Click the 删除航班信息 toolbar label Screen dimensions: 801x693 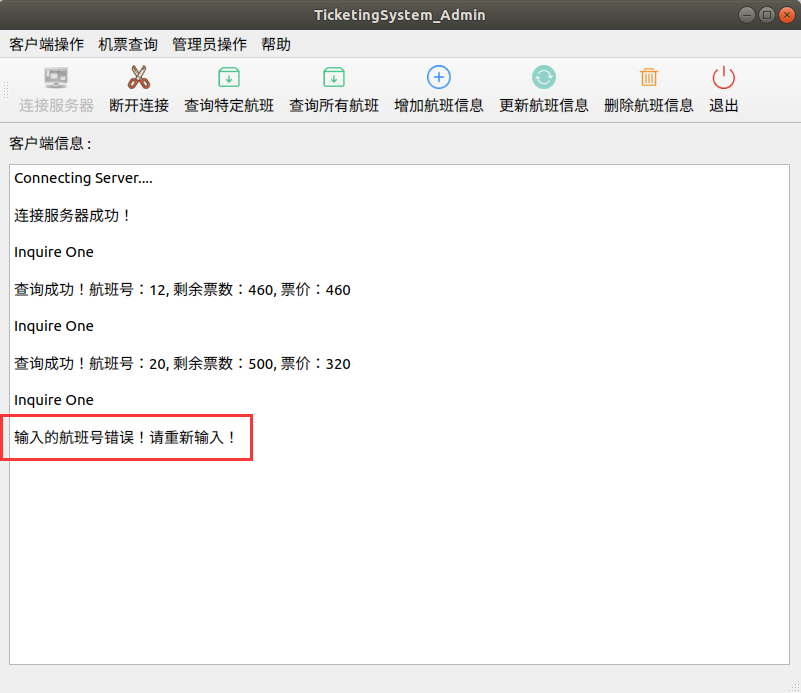pyautogui.click(x=649, y=105)
